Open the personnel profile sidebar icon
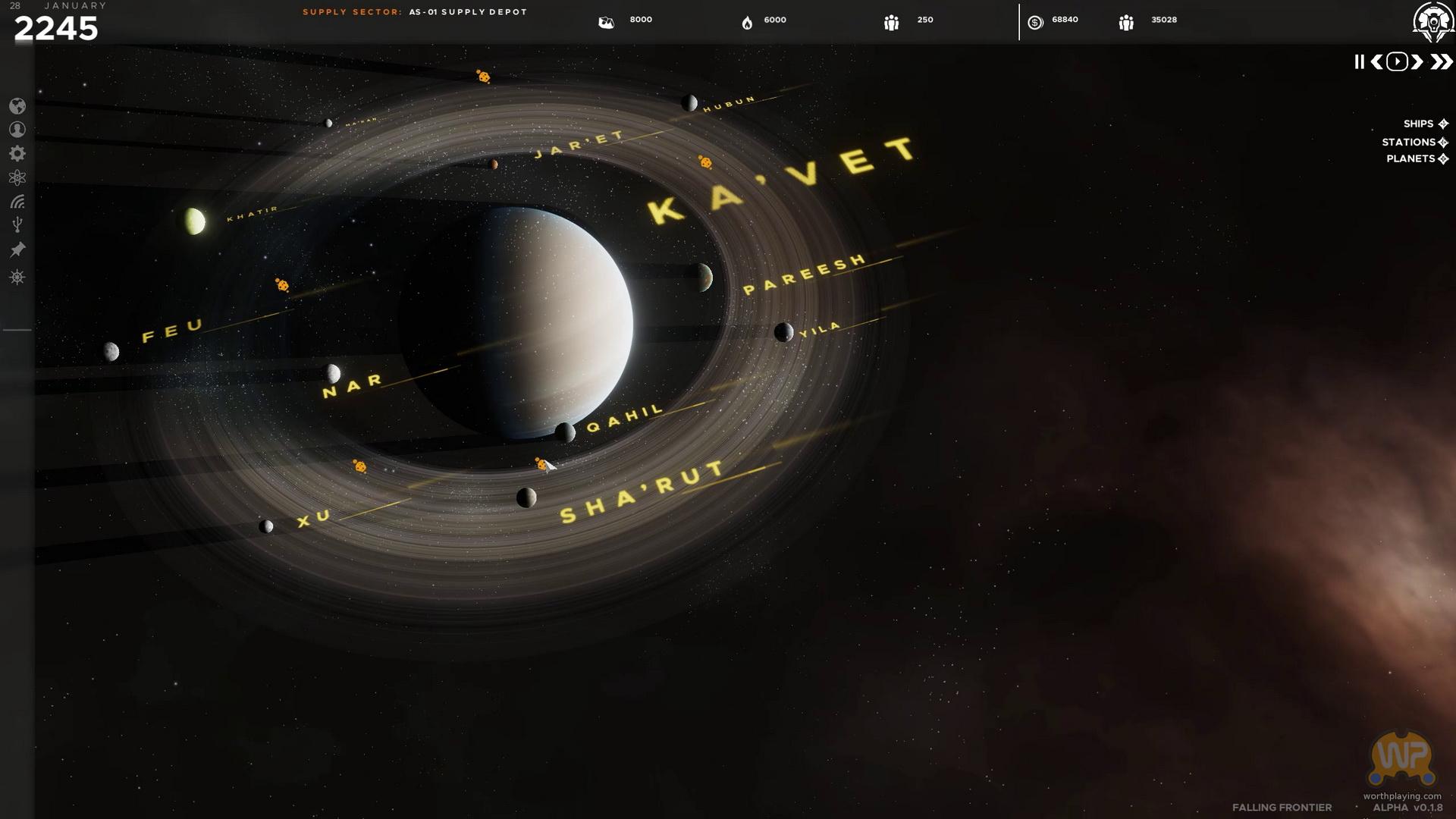Image resolution: width=1456 pixels, height=819 pixels. click(17, 130)
